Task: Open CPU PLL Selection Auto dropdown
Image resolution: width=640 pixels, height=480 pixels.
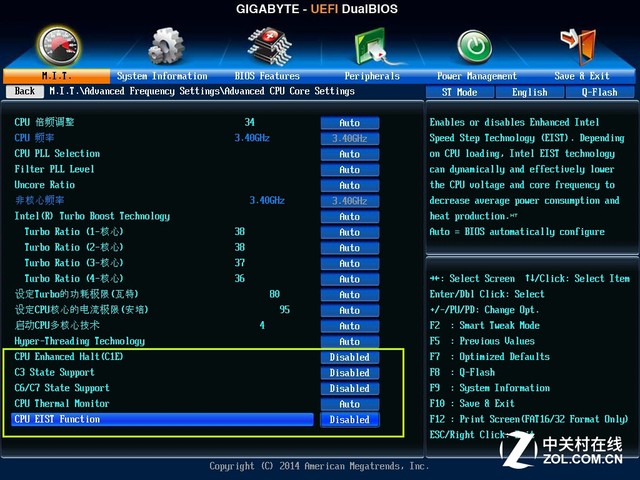Action: pos(350,154)
